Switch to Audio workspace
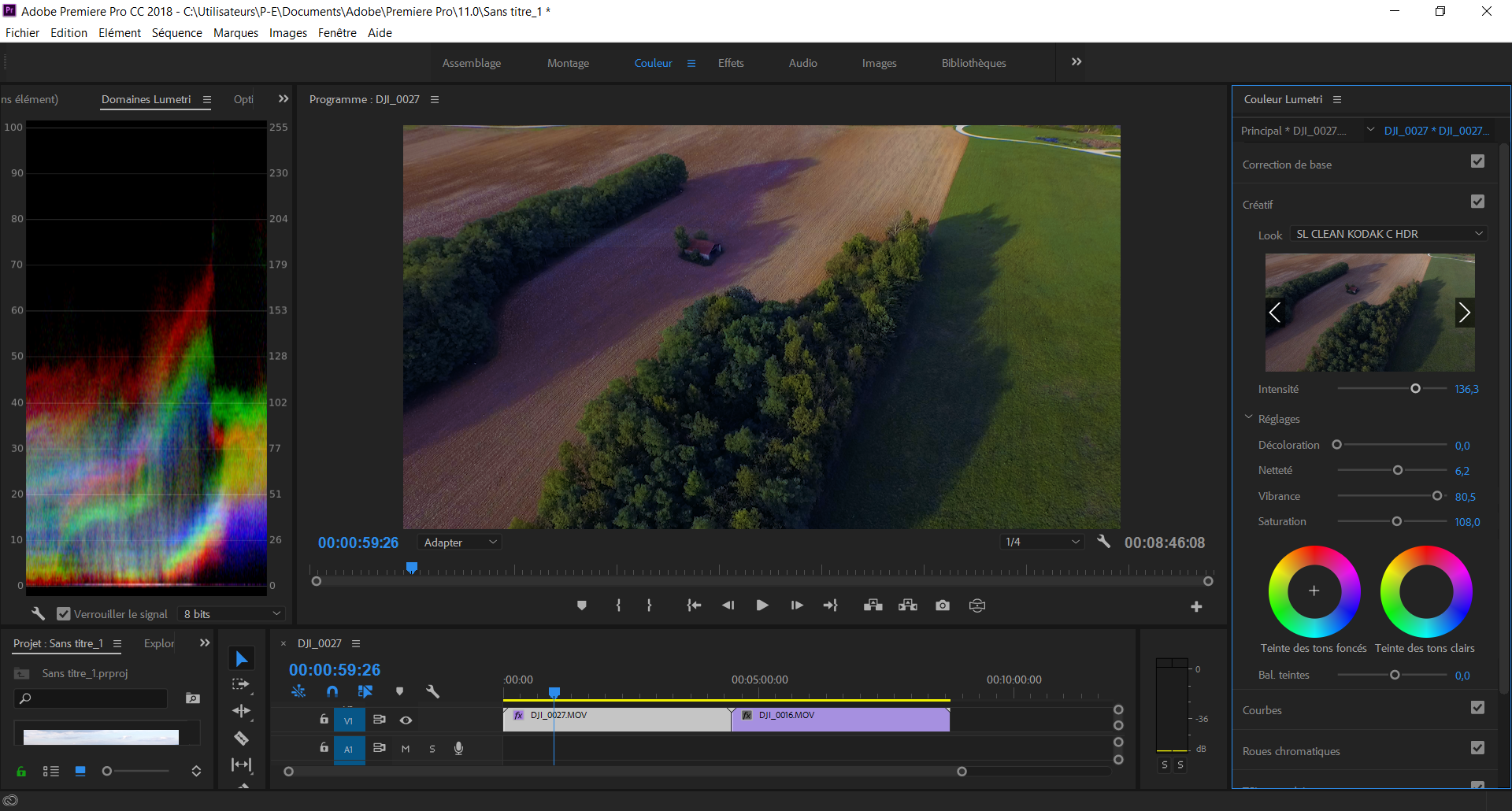1512x811 pixels. pos(803,63)
